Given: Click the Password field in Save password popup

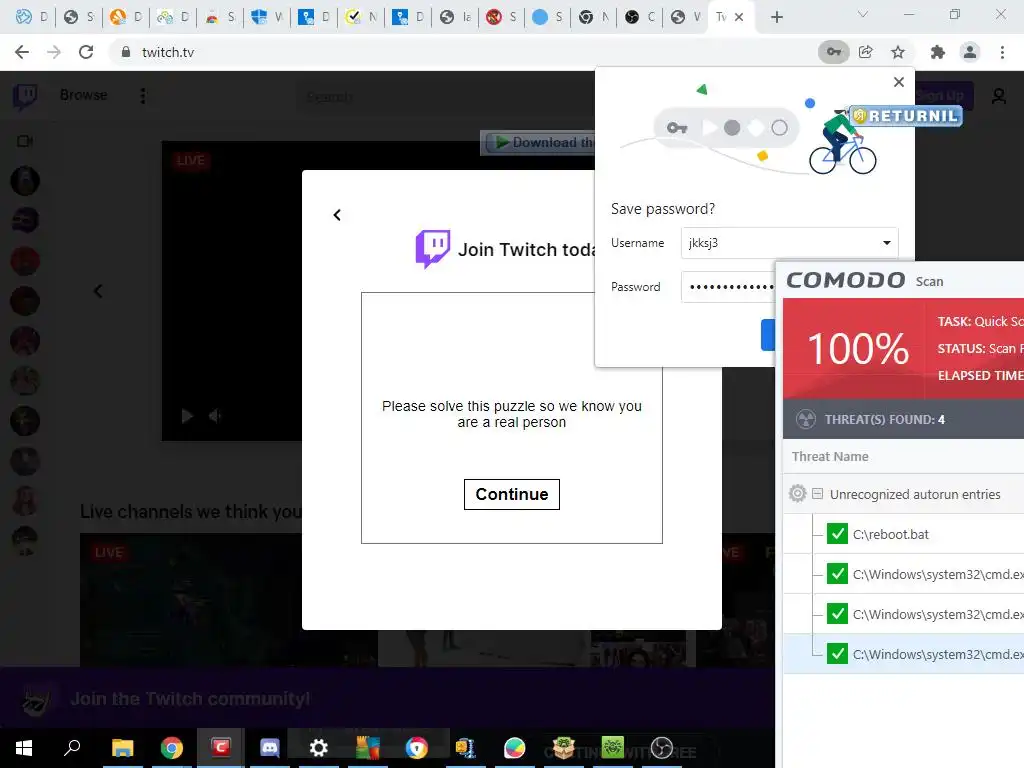Looking at the screenshot, I should [x=728, y=287].
